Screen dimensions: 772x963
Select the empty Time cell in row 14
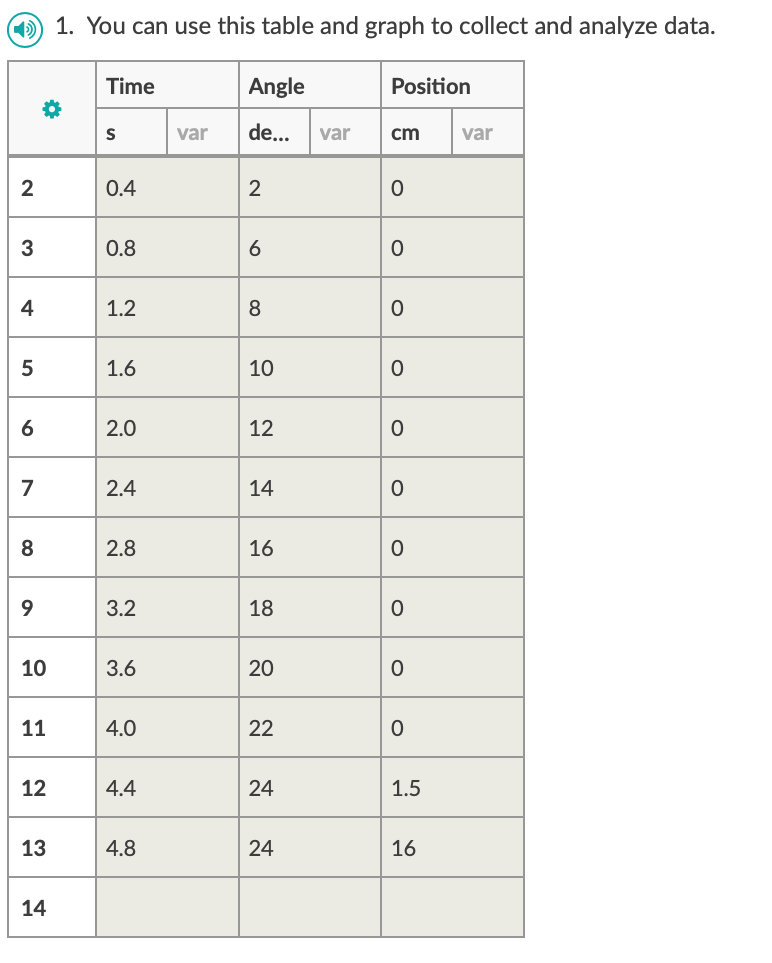[165, 907]
